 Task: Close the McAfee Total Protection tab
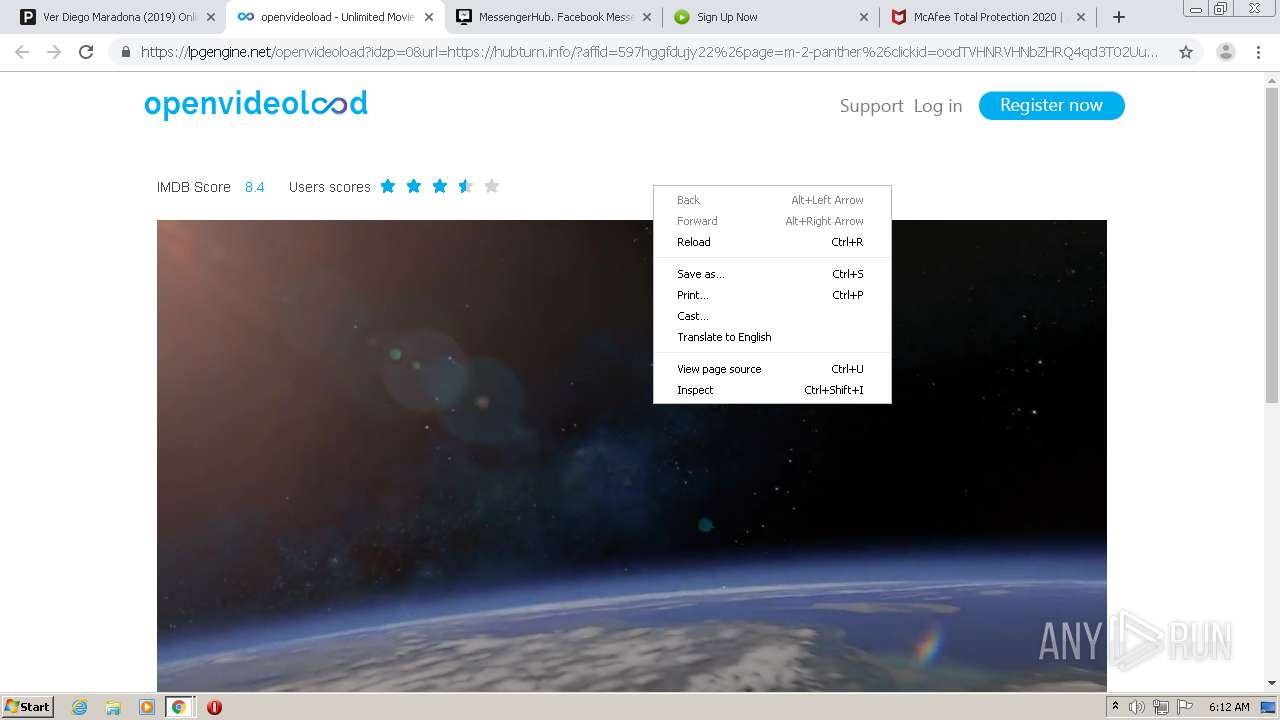click(1081, 17)
